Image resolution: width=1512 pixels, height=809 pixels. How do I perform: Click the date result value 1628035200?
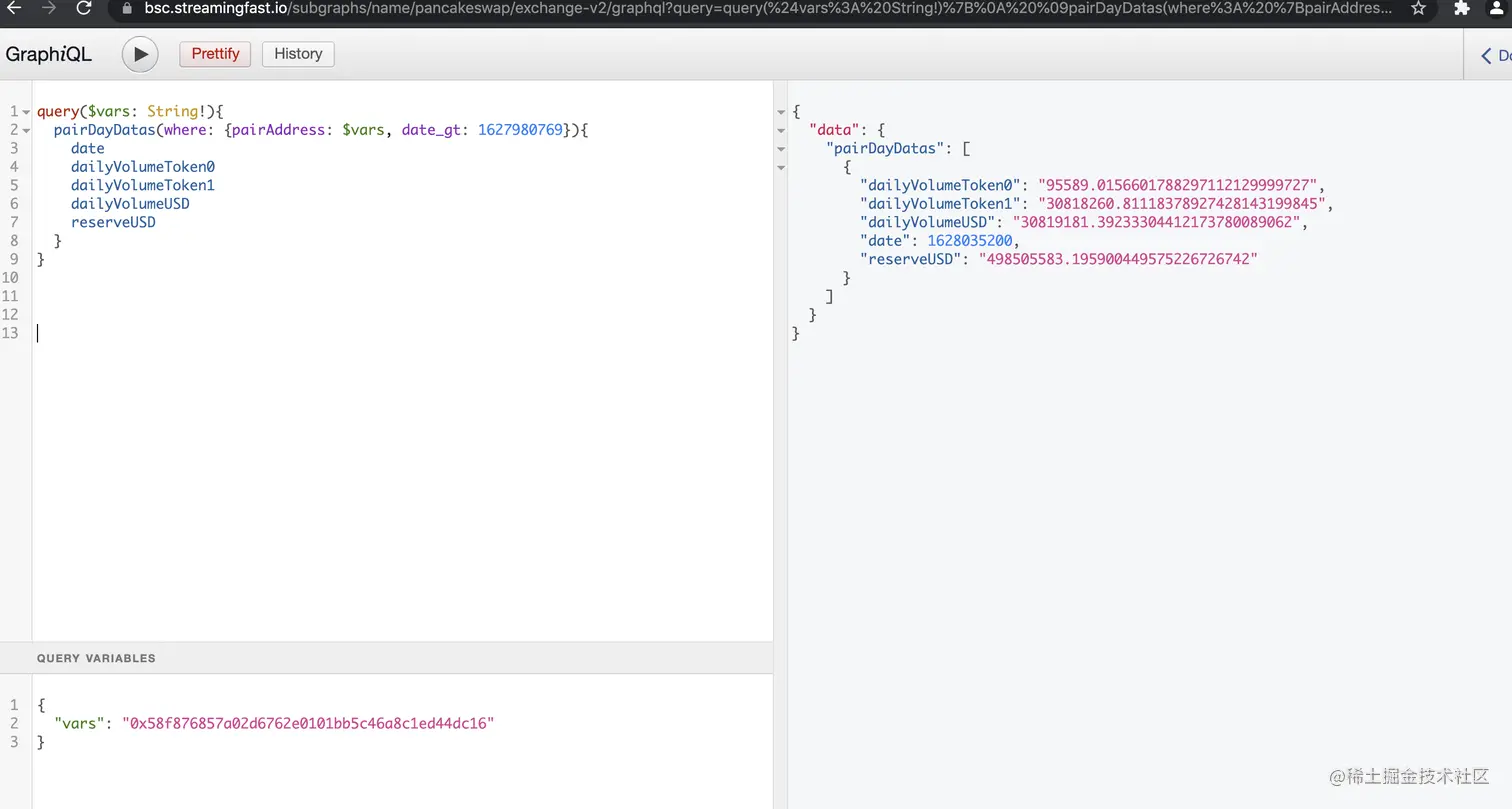pos(970,241)
